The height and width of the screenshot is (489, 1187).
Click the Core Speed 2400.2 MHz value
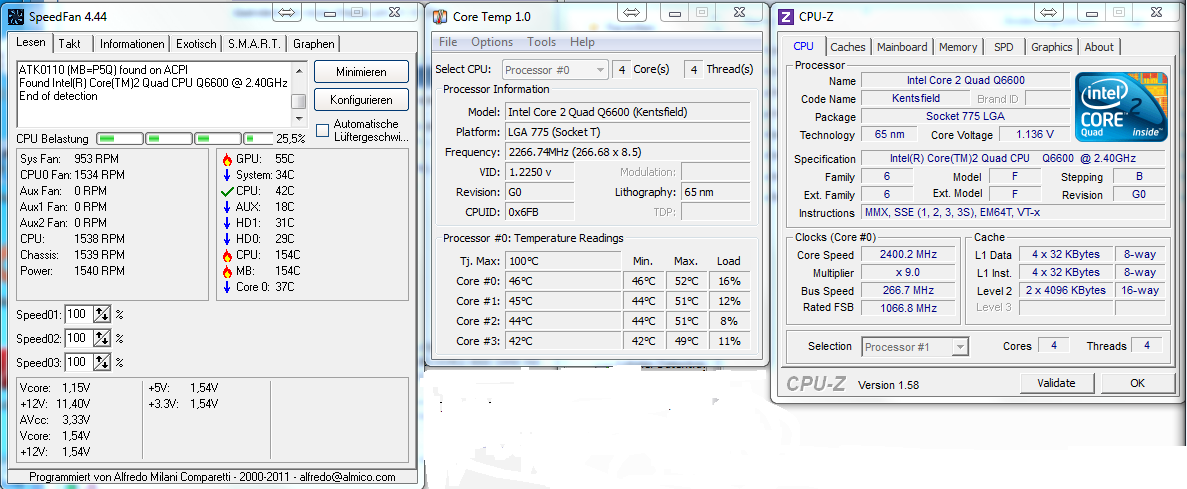(908, 254)
